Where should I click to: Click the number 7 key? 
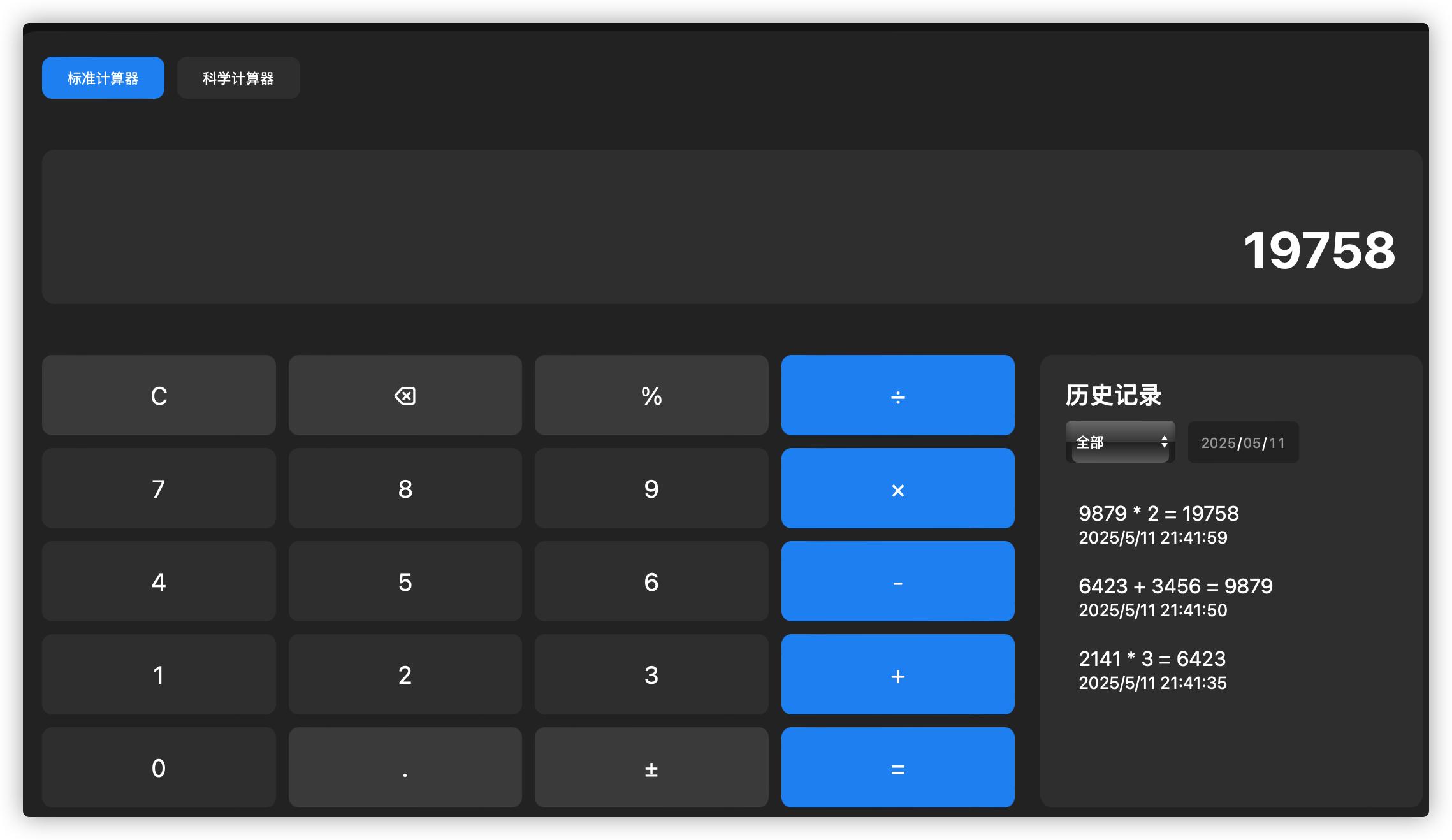[158, 488]
